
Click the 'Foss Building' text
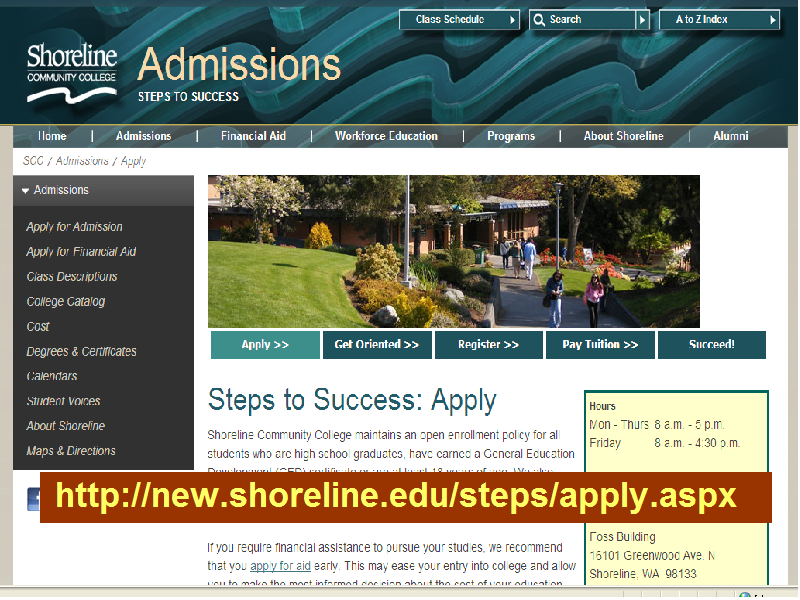click(x=622, y=537)
